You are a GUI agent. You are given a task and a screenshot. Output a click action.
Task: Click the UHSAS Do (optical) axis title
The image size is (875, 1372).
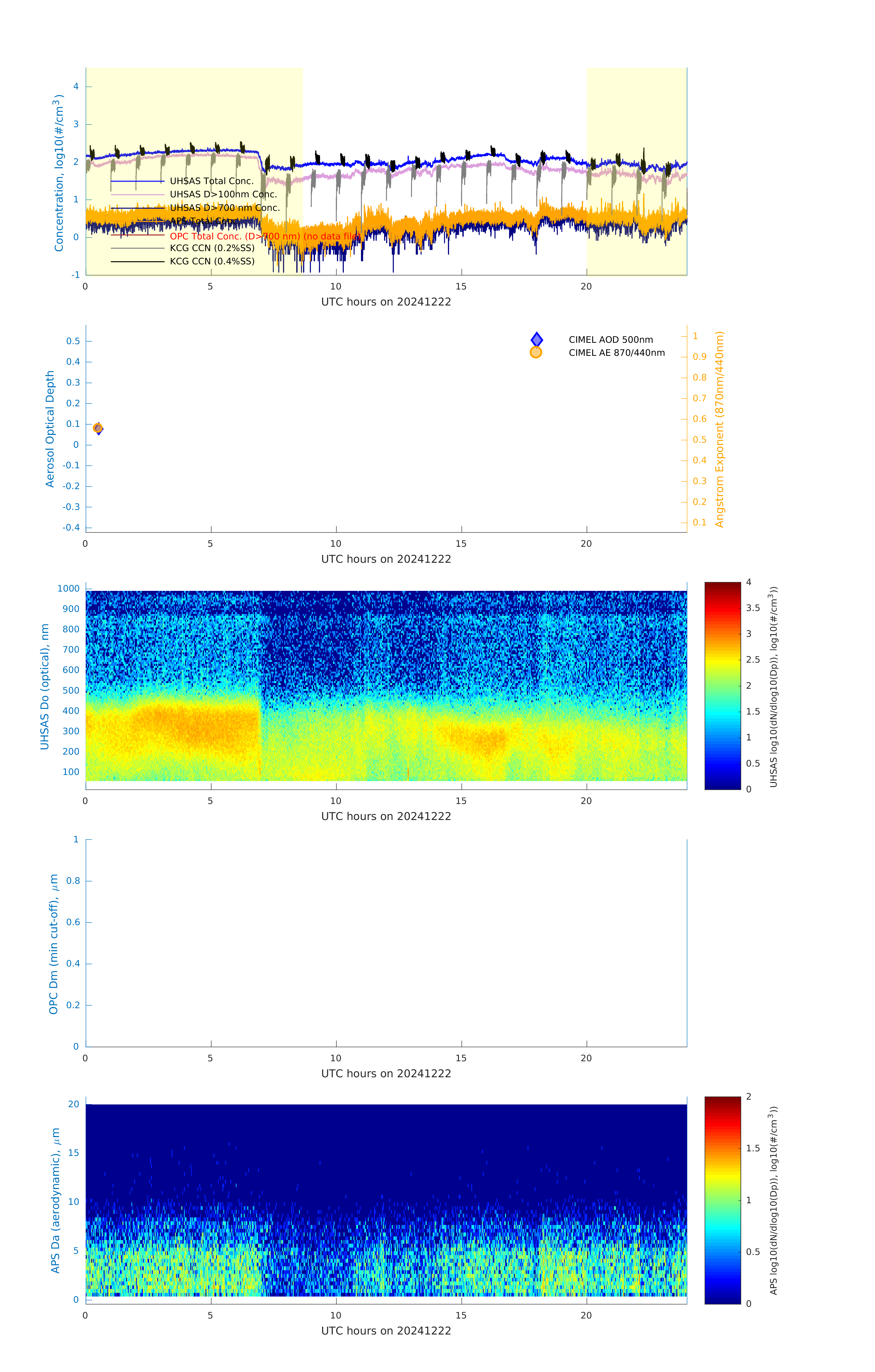click(x=44, y=686)
